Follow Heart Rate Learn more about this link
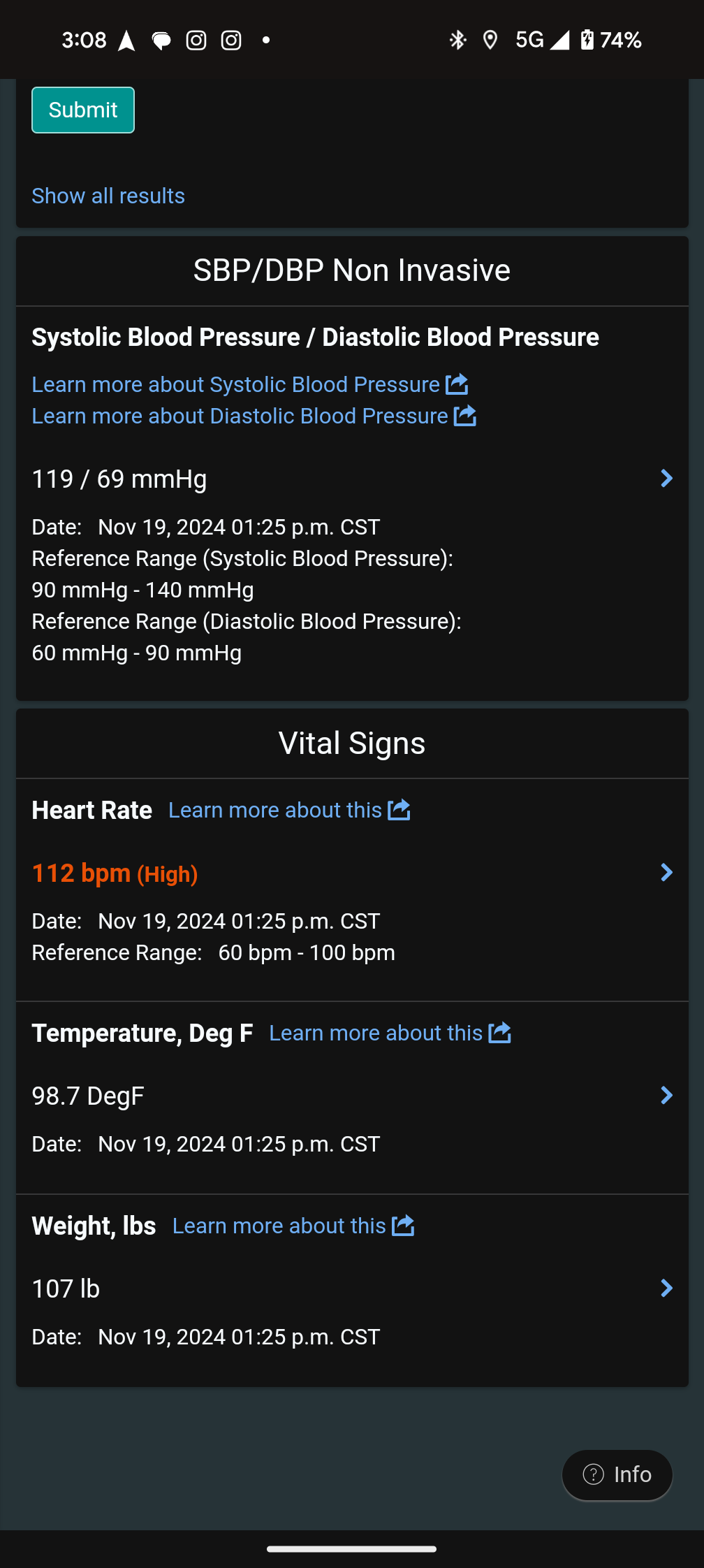Image resolution: width=704 pixels, height=1568 pixels. pyautogui.click(x=275, y=810)
